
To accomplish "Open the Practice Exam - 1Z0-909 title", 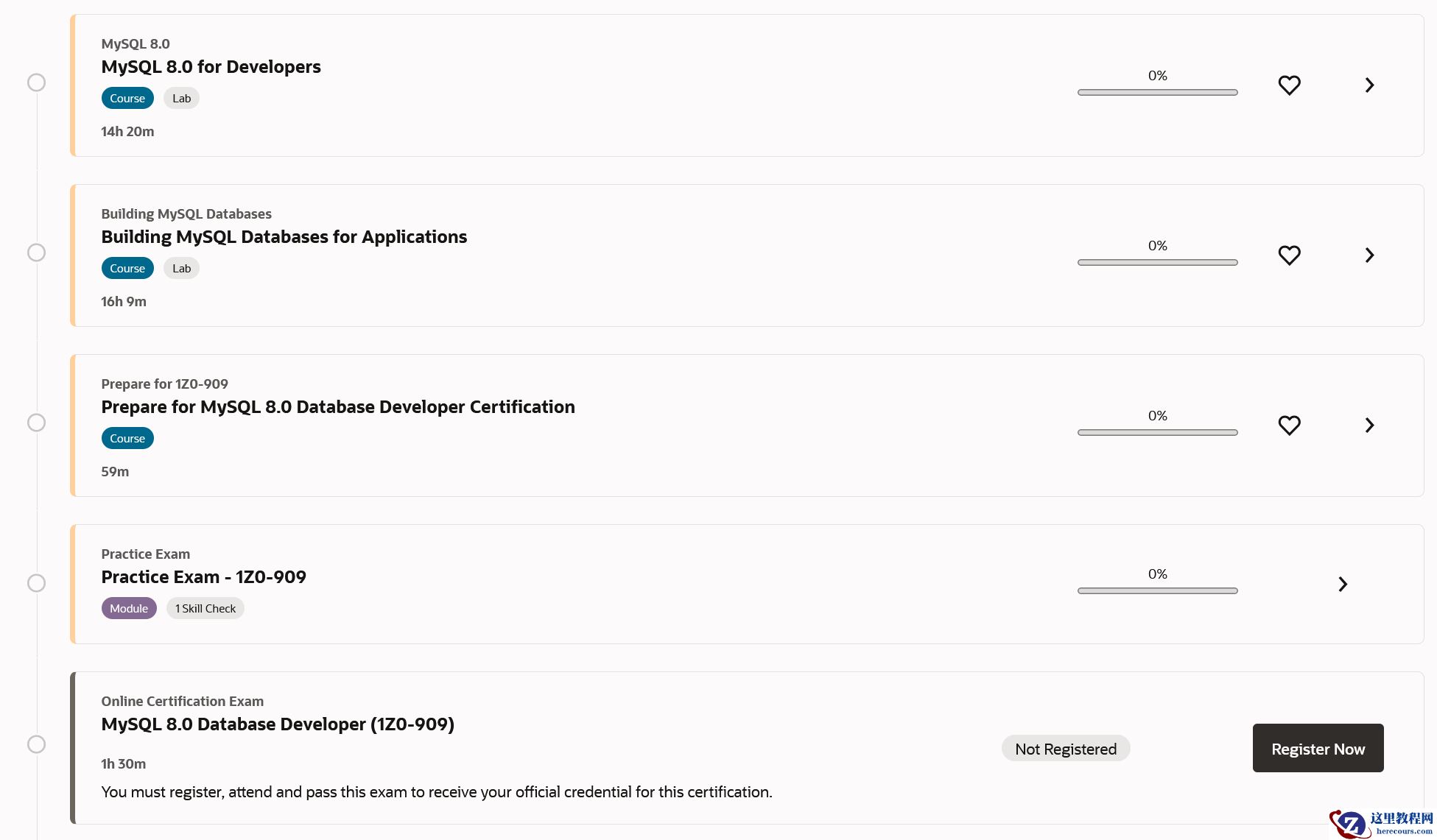I will pyautogui.click(x=203, y=577).
